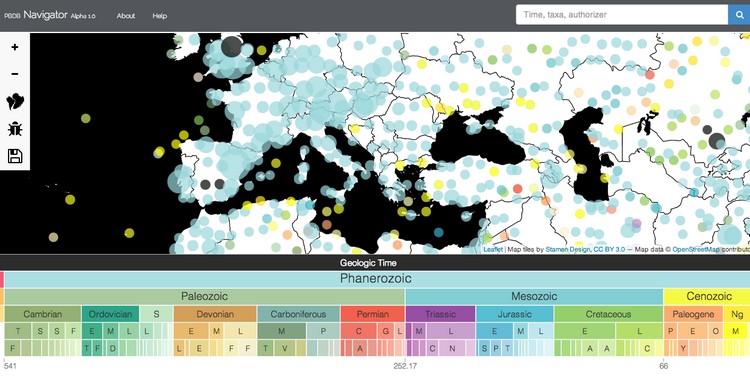
Task: Select the Cenozoic era
Action: coord(707,297)
